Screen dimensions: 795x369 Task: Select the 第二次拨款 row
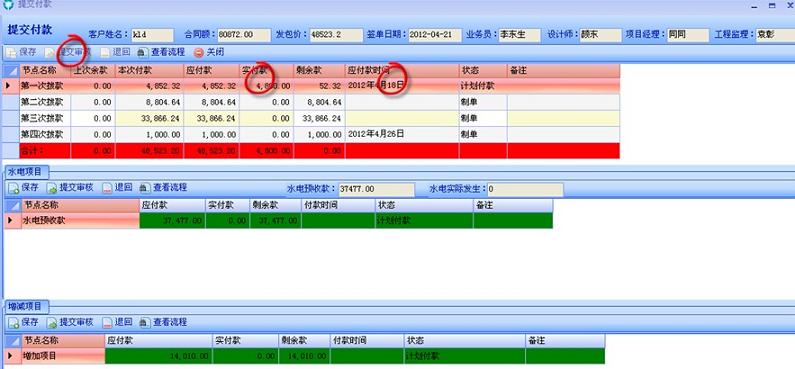(x=311, y=102)
